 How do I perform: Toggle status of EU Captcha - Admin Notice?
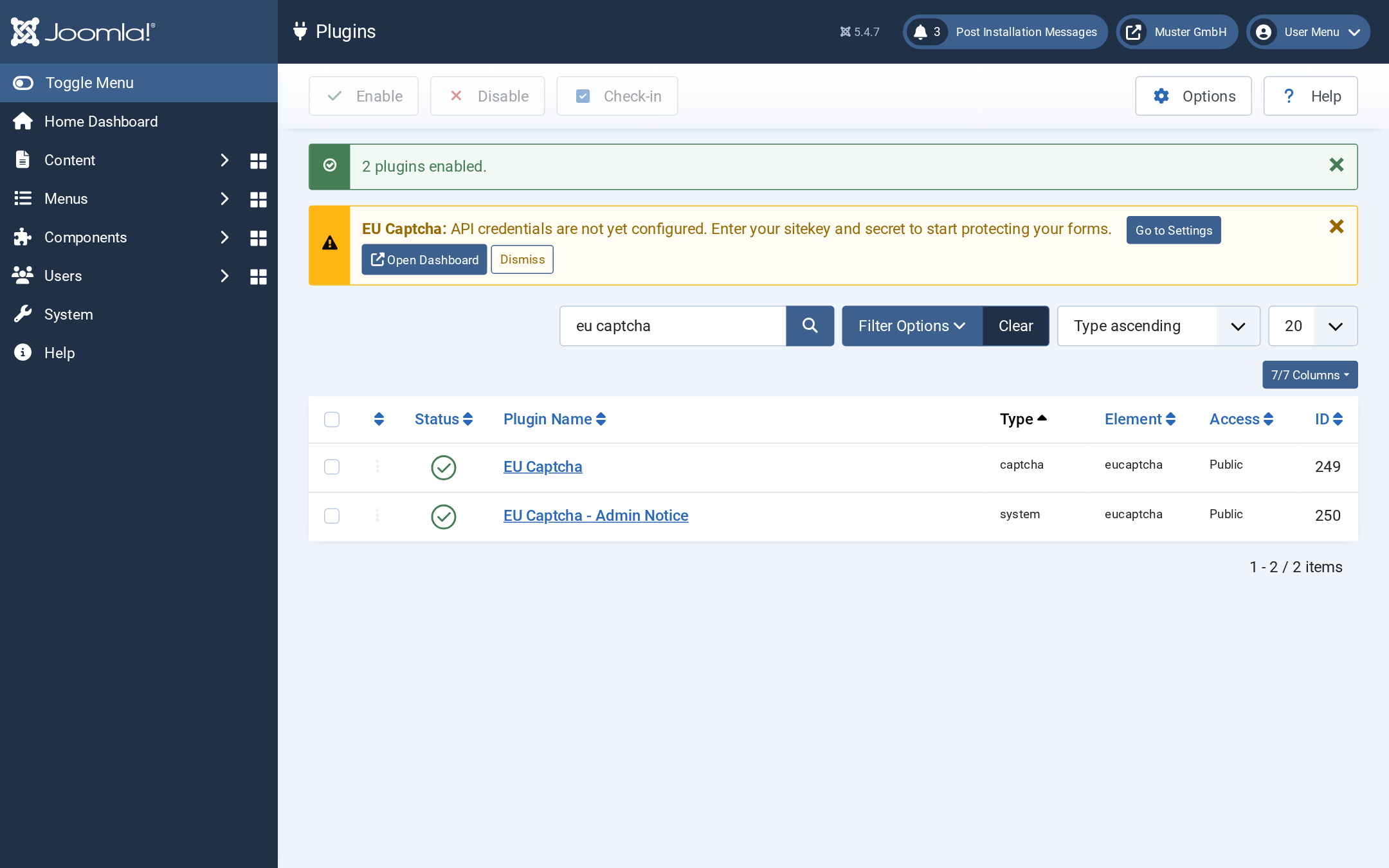pyautogui.click(x=444, y=516)
